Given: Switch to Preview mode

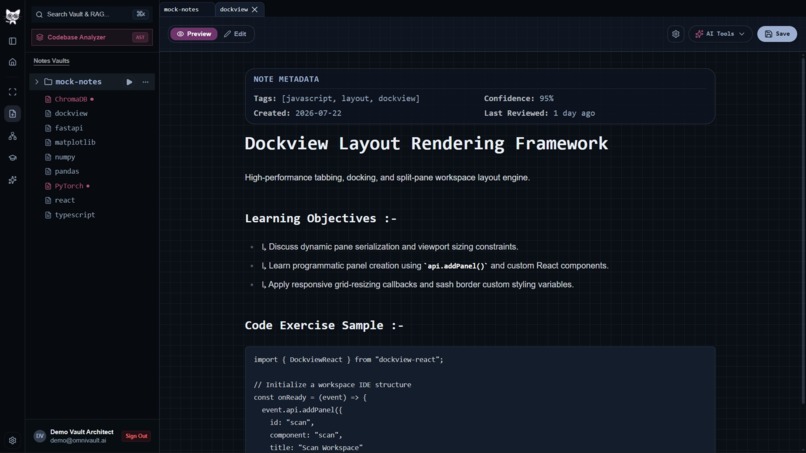Looking at the screenshot, I should tap(194, 34).
